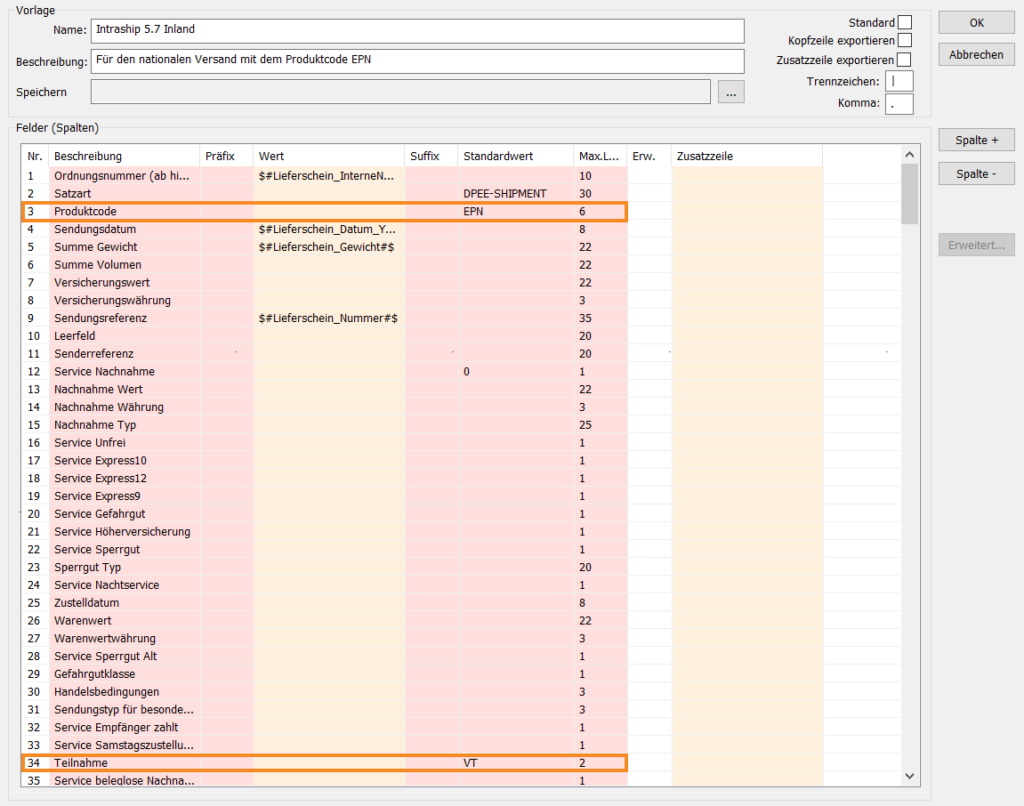This screenshot has height=806, width=1024.
Task: Click the Beschreibung text field
Action: 417,60
